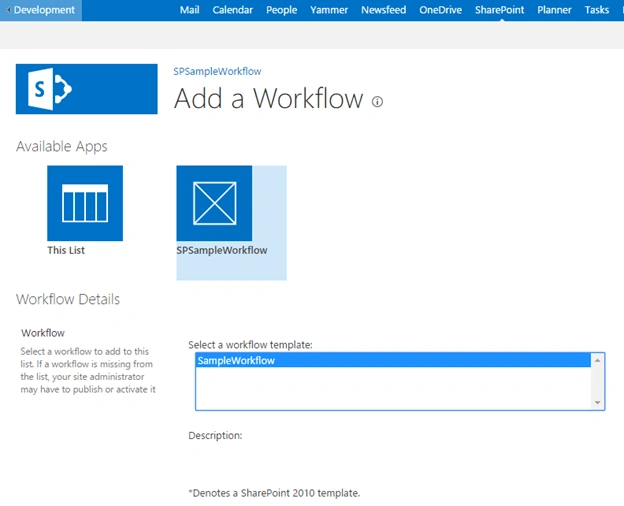
Task: Open the SharePoint nav item
Action: [x=499, y=10]
